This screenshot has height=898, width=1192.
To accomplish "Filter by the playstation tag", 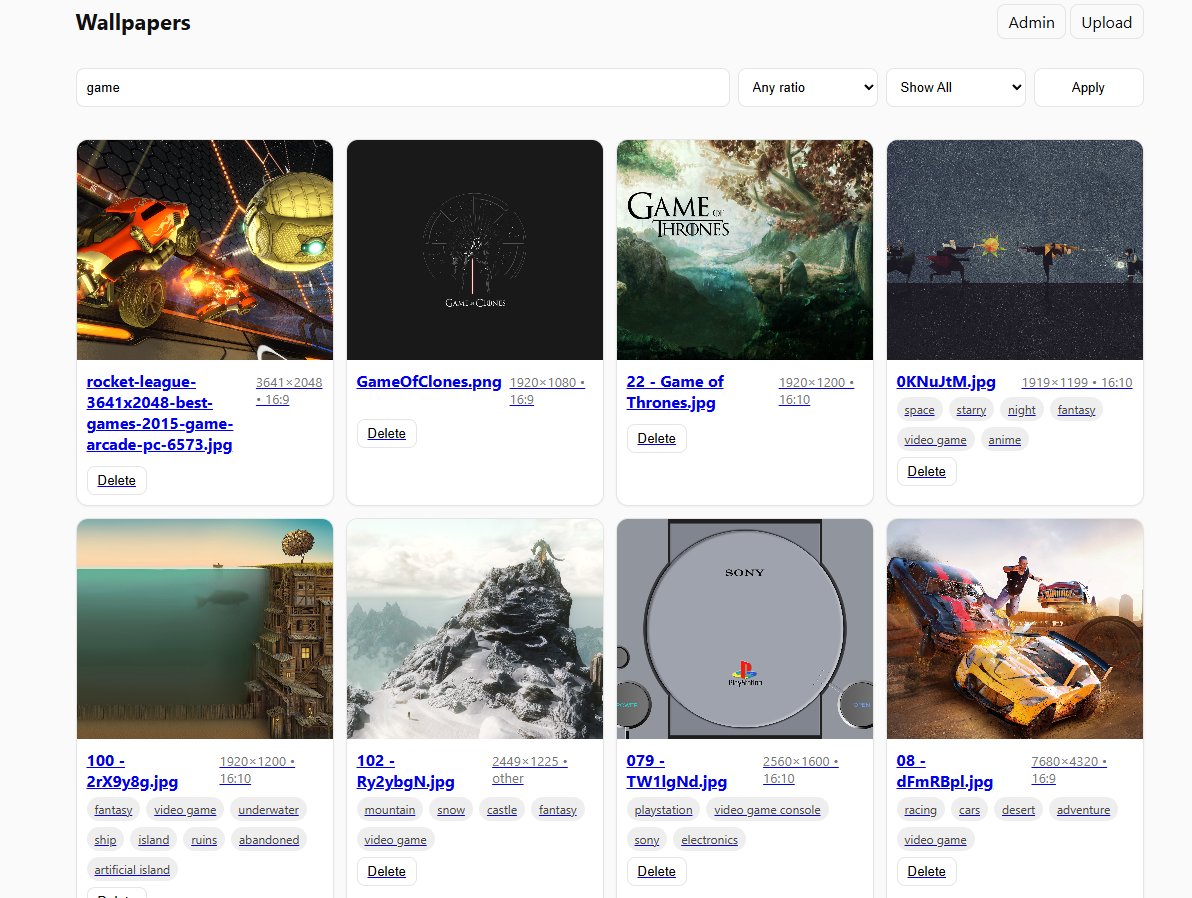I will click(663, 809).
